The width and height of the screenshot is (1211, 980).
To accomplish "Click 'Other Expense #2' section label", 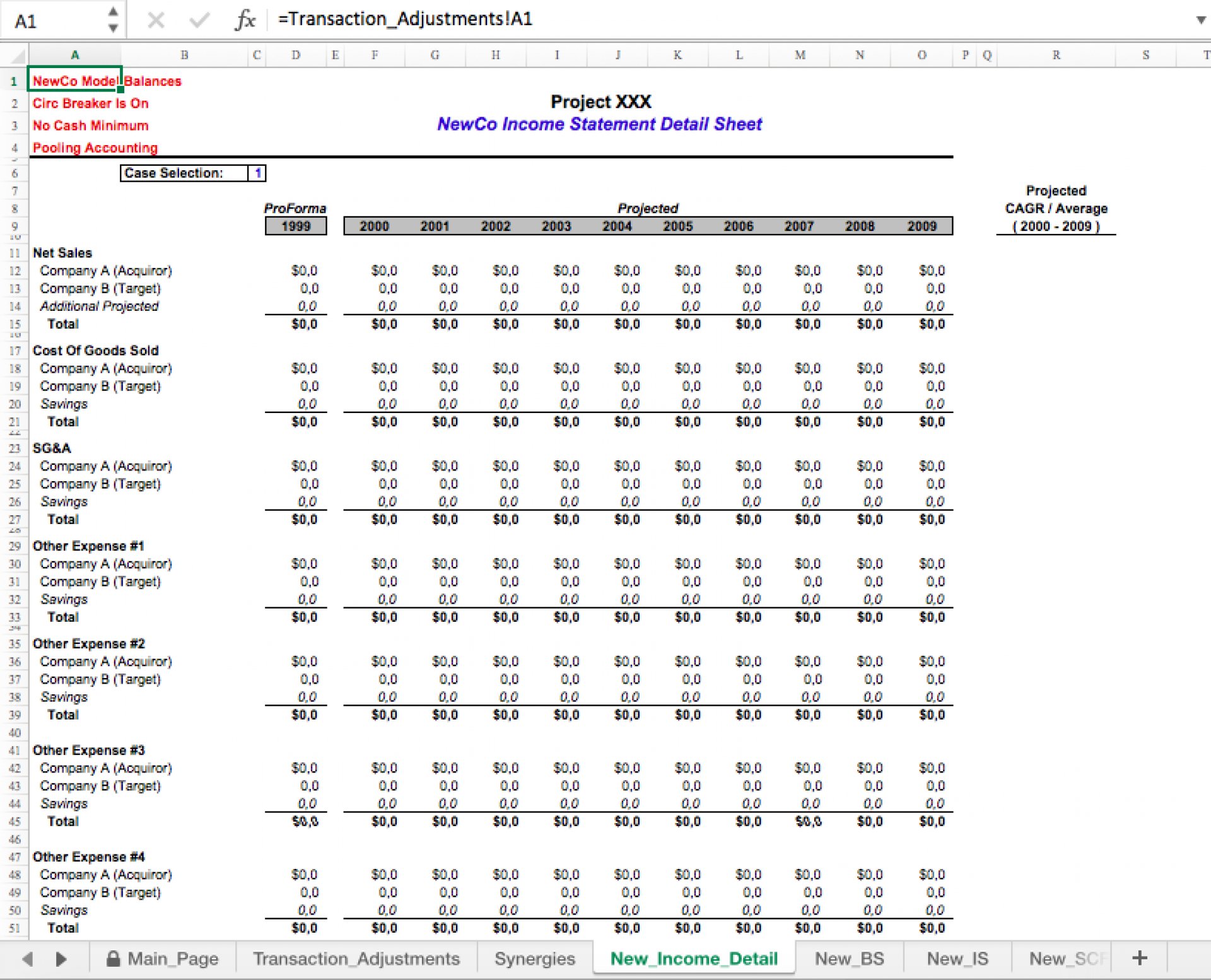I will tap(88, 644).
